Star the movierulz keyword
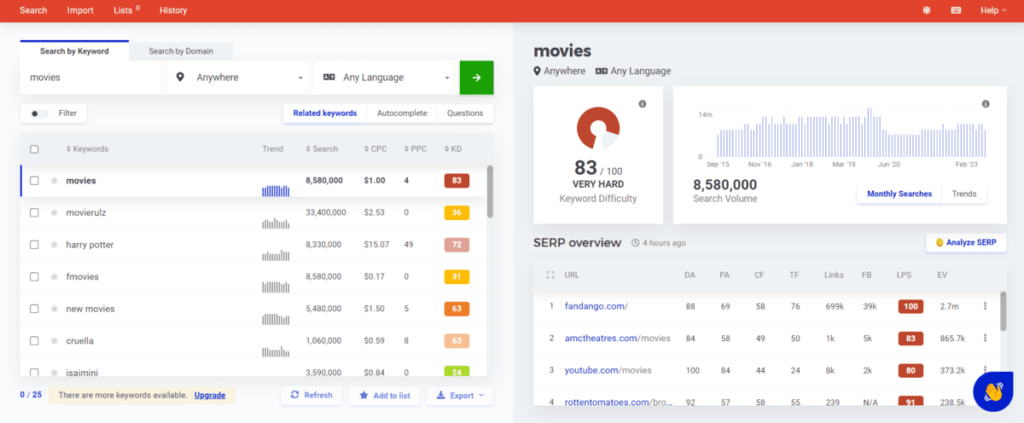Viewport: 1024px width, 423px height. click(54, 213)
